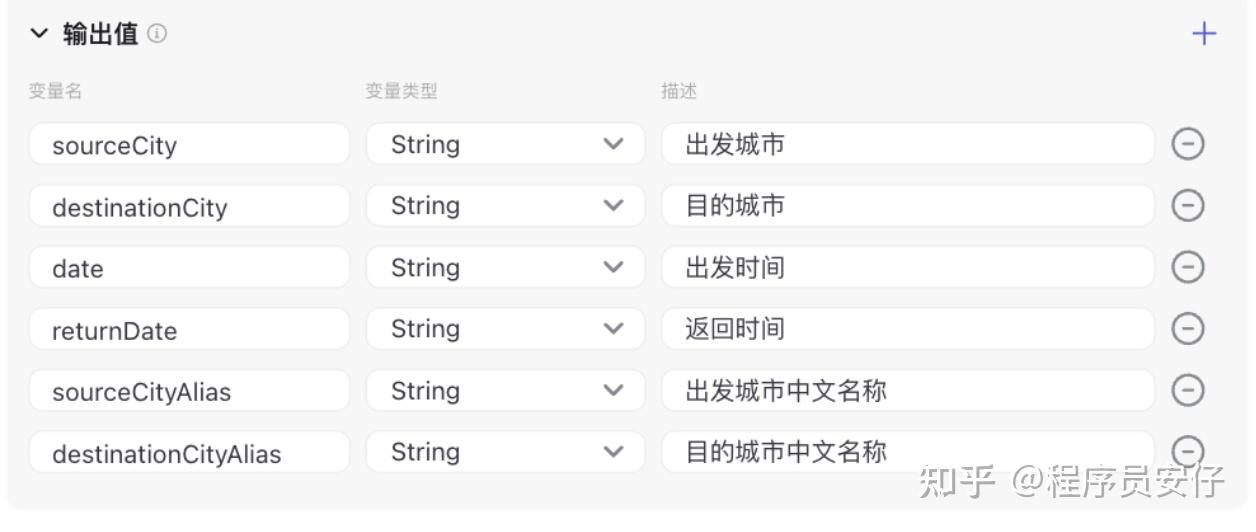
Task: Open type dropdown for destinationCity
Action: [505, 206]
